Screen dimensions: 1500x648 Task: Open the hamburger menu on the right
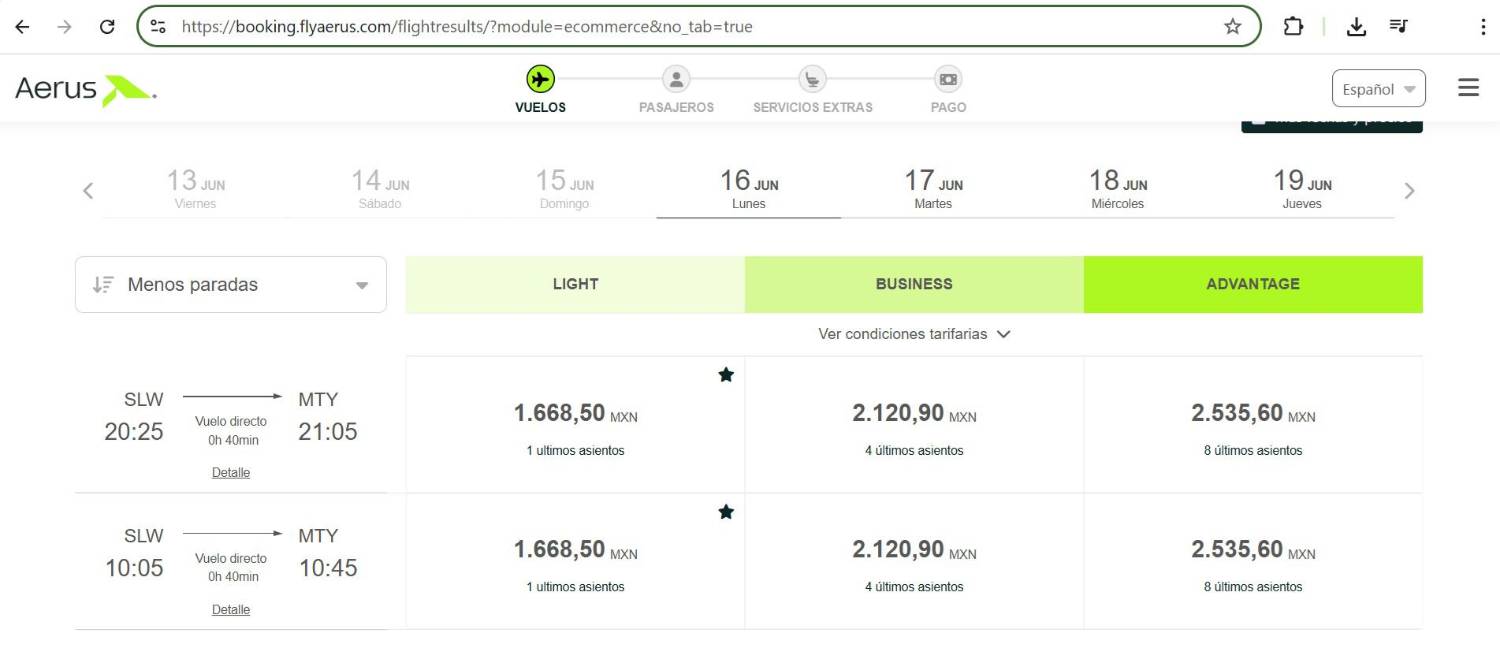[x=1468, y=88]
